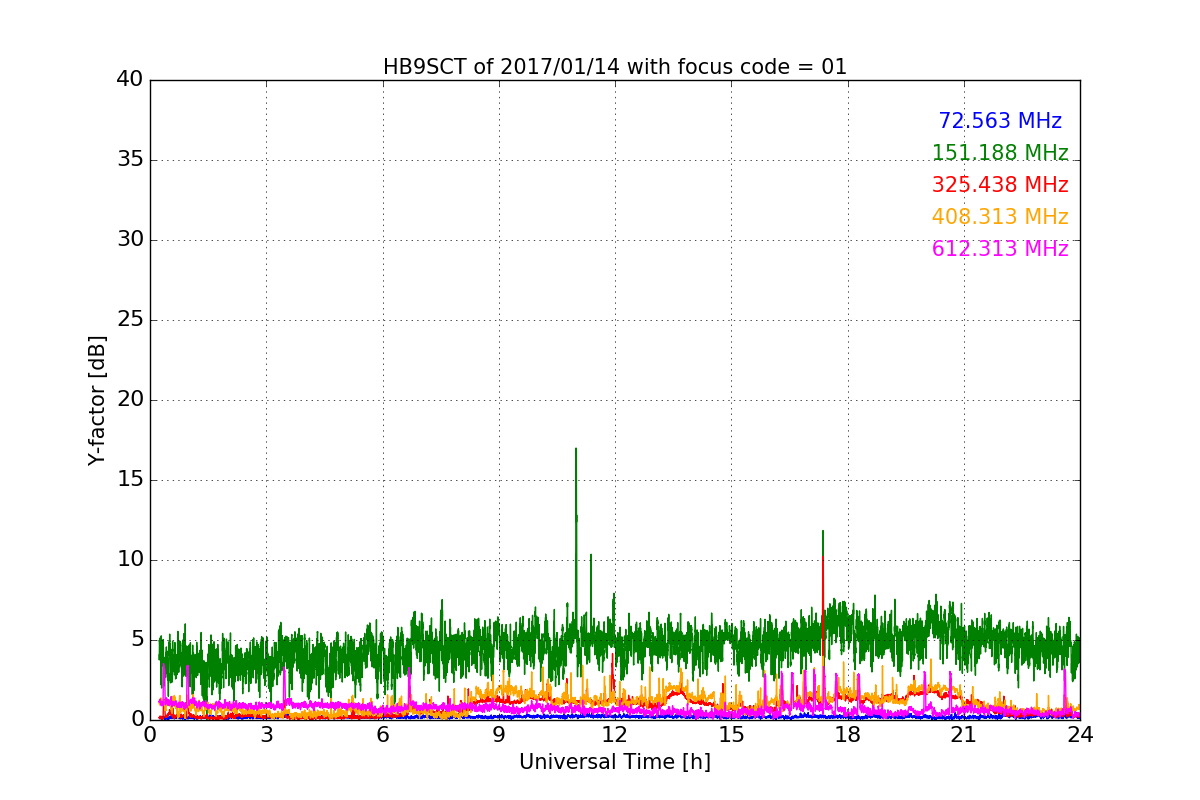Click the x-axis tick label 21
Viewport: 1200px width, 800px height.
pyautogui.click(x=964, y=735)
